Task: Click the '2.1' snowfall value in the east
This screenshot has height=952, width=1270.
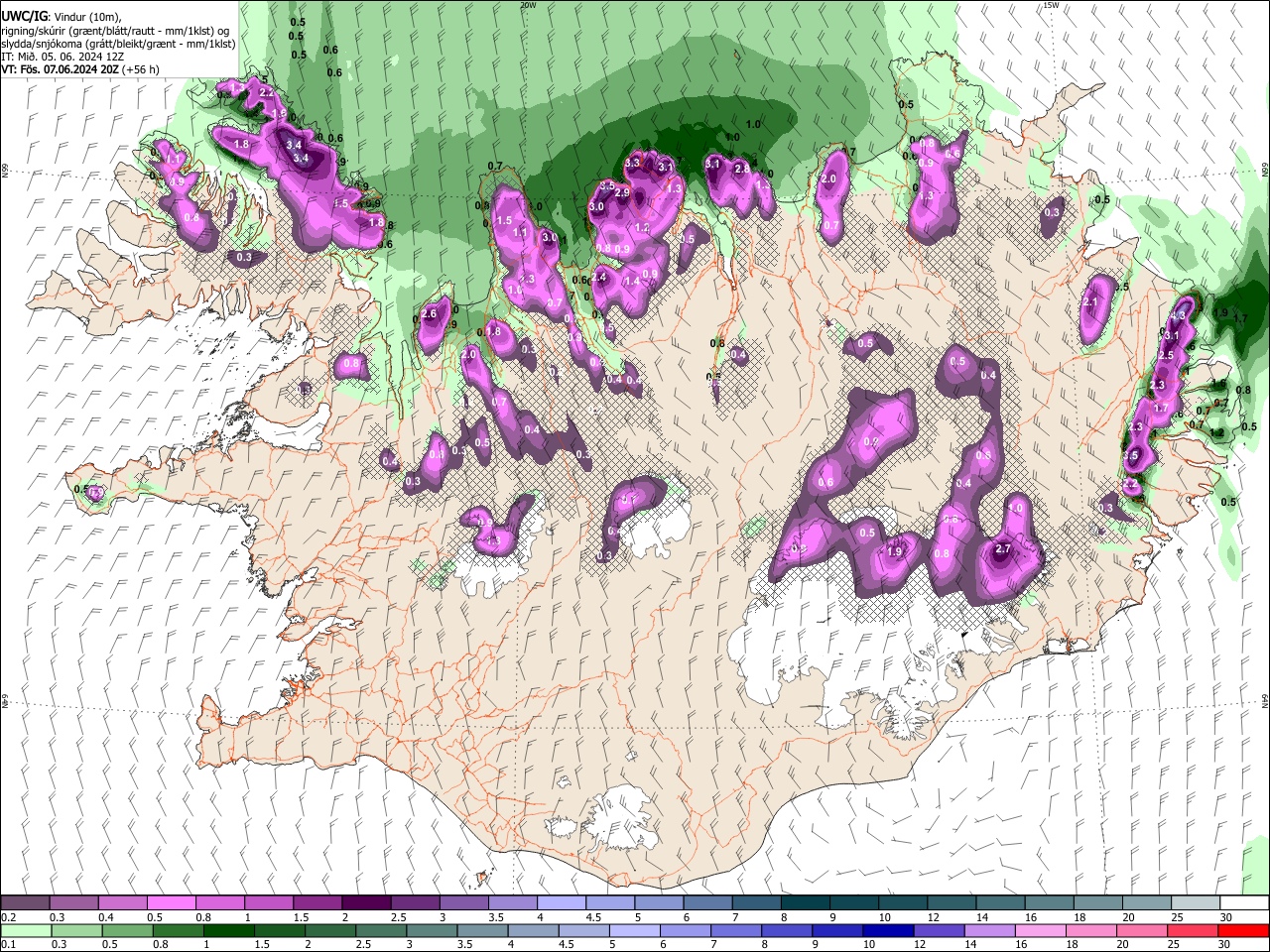Action: pos(1091,303)
